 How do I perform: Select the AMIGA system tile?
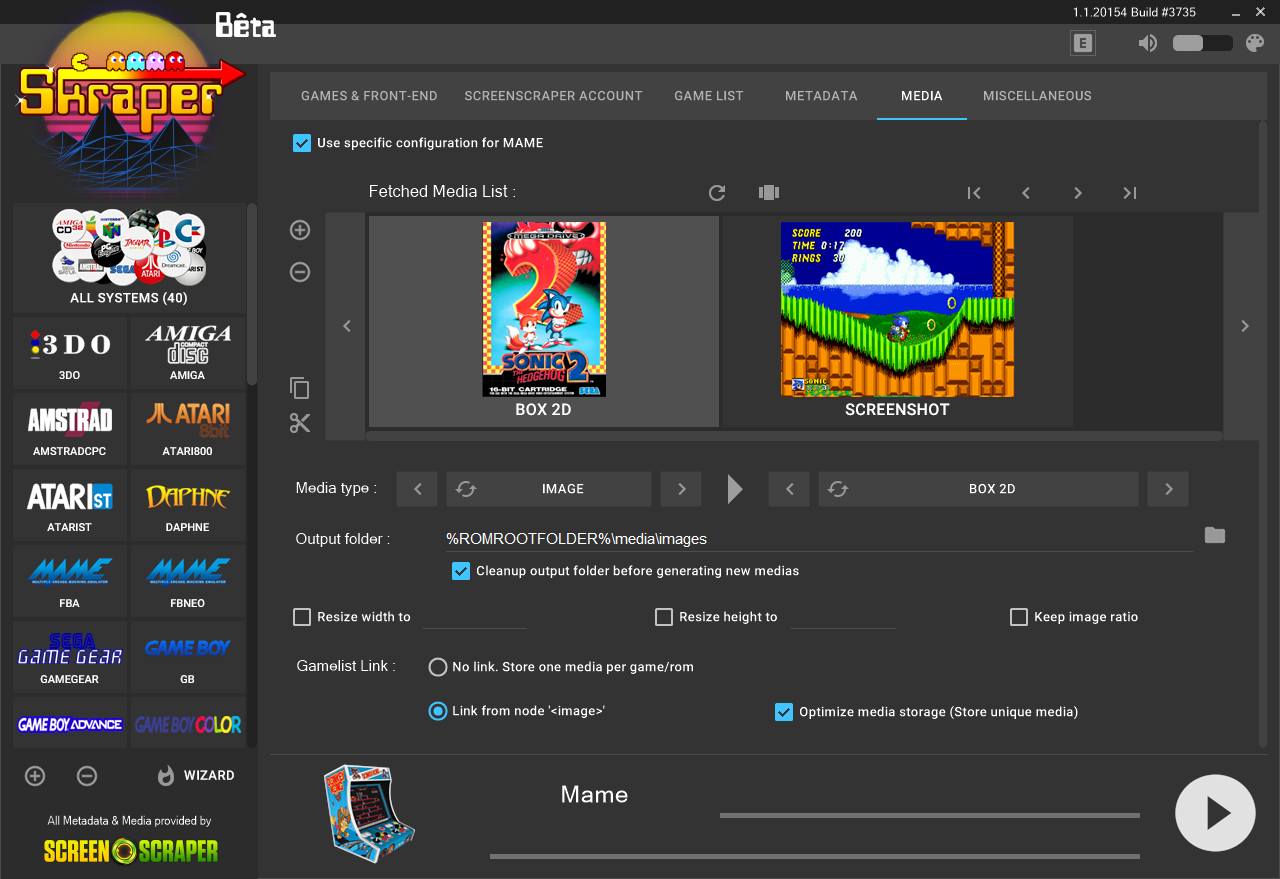(187, 352)
